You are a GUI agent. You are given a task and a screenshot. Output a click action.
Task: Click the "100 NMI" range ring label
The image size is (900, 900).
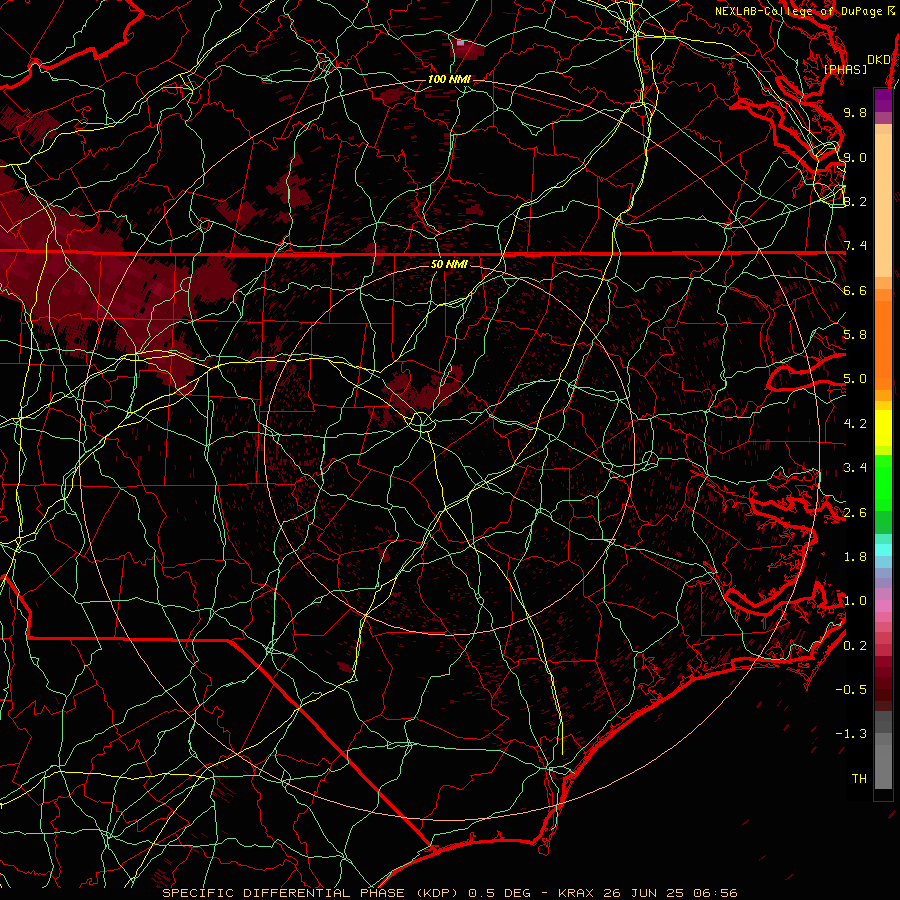(x=449, y=79)
